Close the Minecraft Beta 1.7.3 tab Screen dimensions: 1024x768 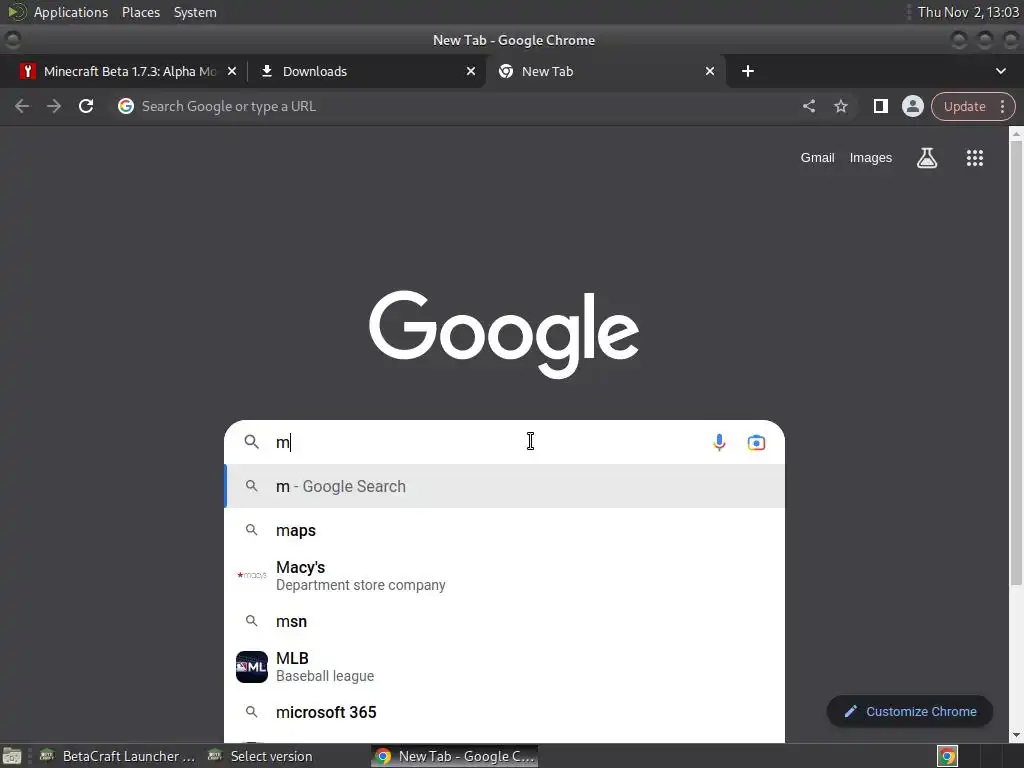(x=232, y=71)
